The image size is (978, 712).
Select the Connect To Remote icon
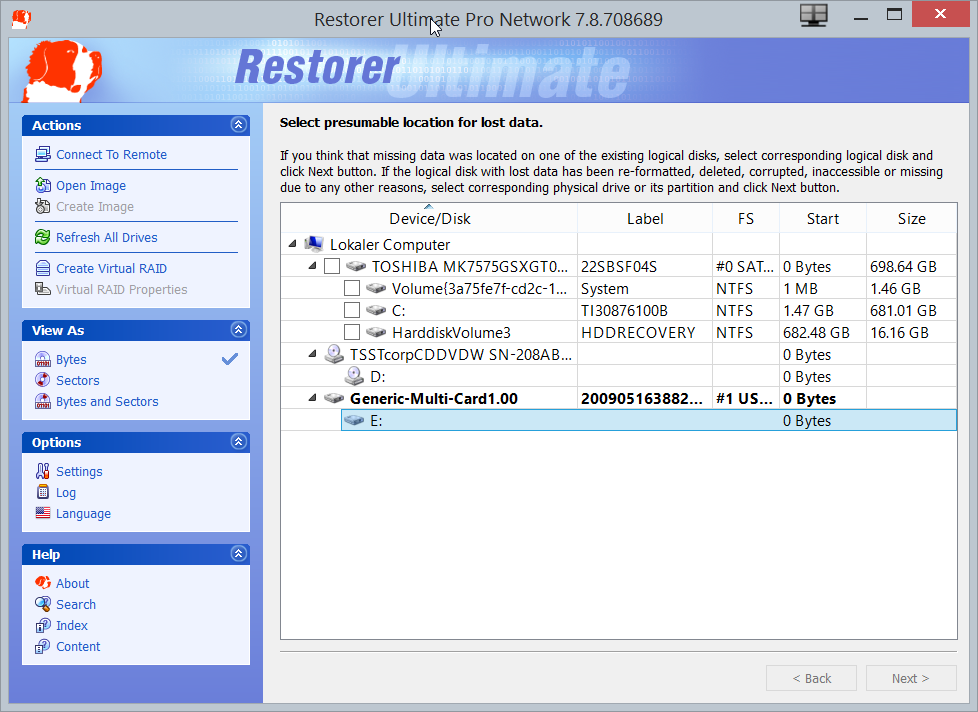point(42,154)
